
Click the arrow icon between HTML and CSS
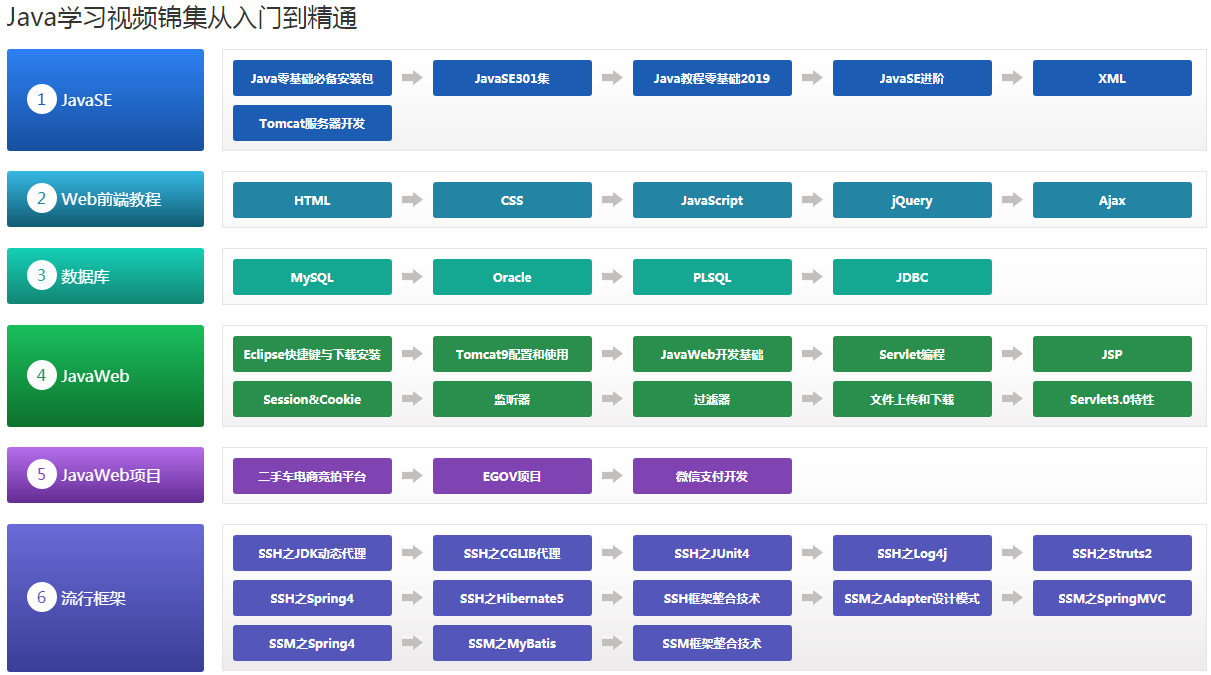point(412,200)
